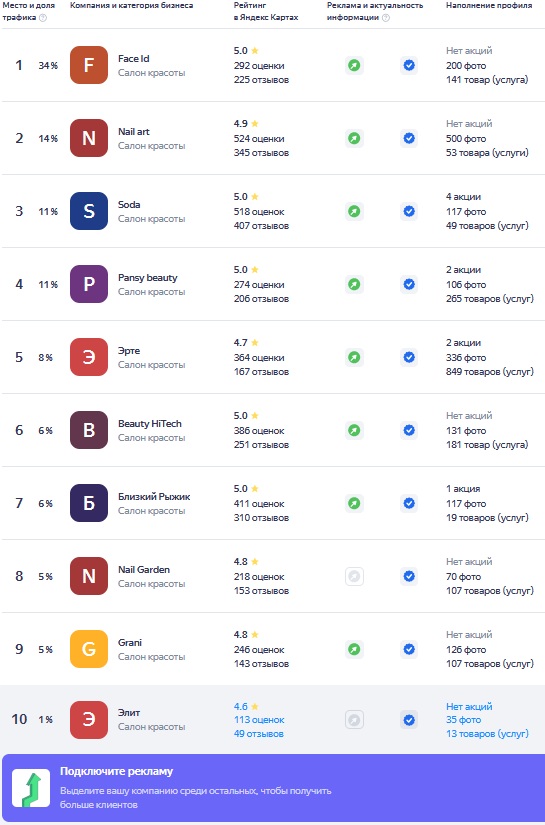The height and width of the screenshot is (825, 545).
Task: Click the grey advertising icon for Элит
Action: (x=355, y=720)
